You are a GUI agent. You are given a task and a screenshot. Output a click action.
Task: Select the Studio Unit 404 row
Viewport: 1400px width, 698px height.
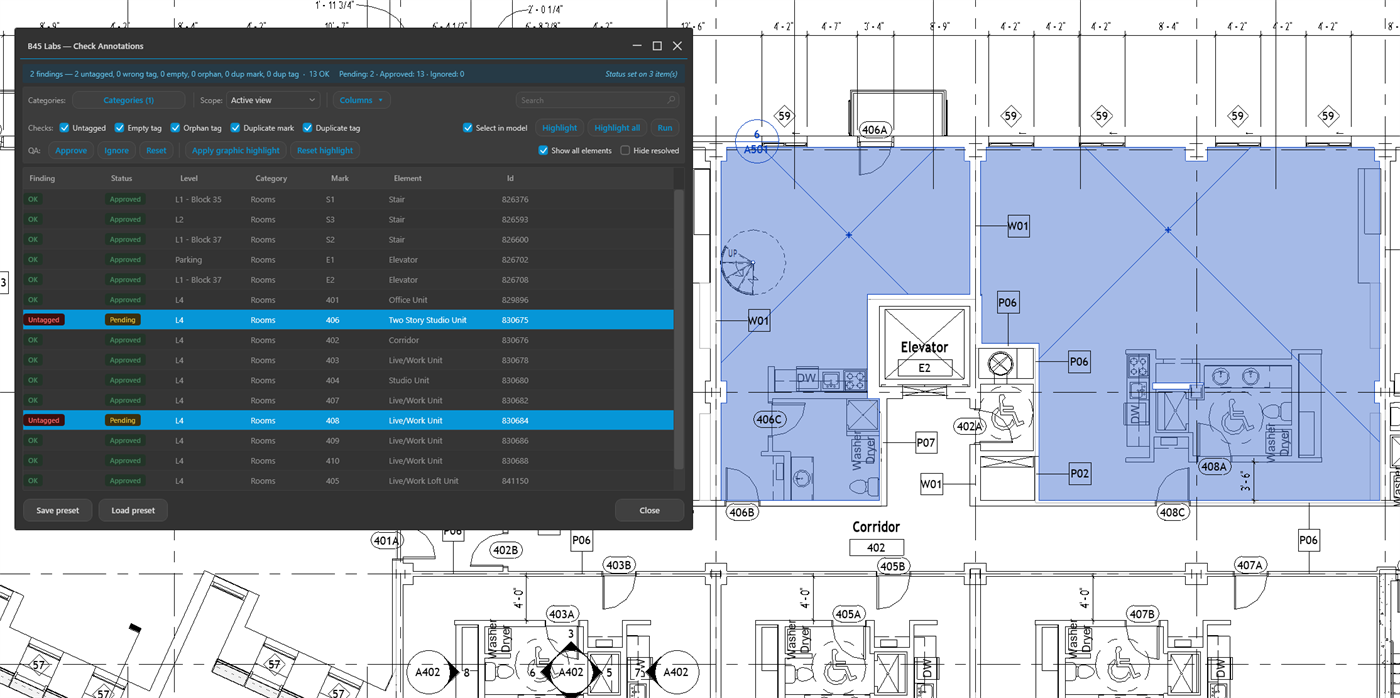(x=348, y=381)
